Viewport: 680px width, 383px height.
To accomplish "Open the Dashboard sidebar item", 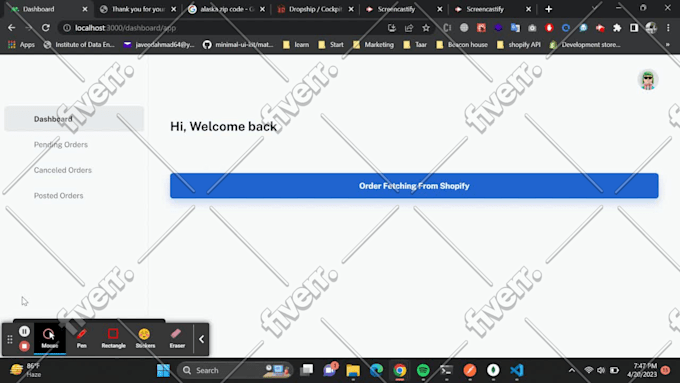I will [x=74, y=119].
